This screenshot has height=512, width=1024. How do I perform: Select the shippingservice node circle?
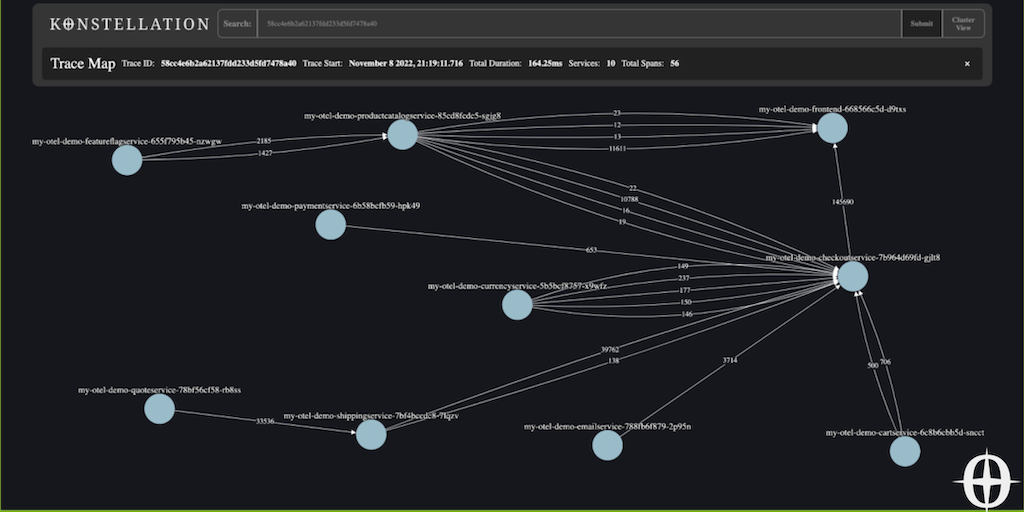371,434
